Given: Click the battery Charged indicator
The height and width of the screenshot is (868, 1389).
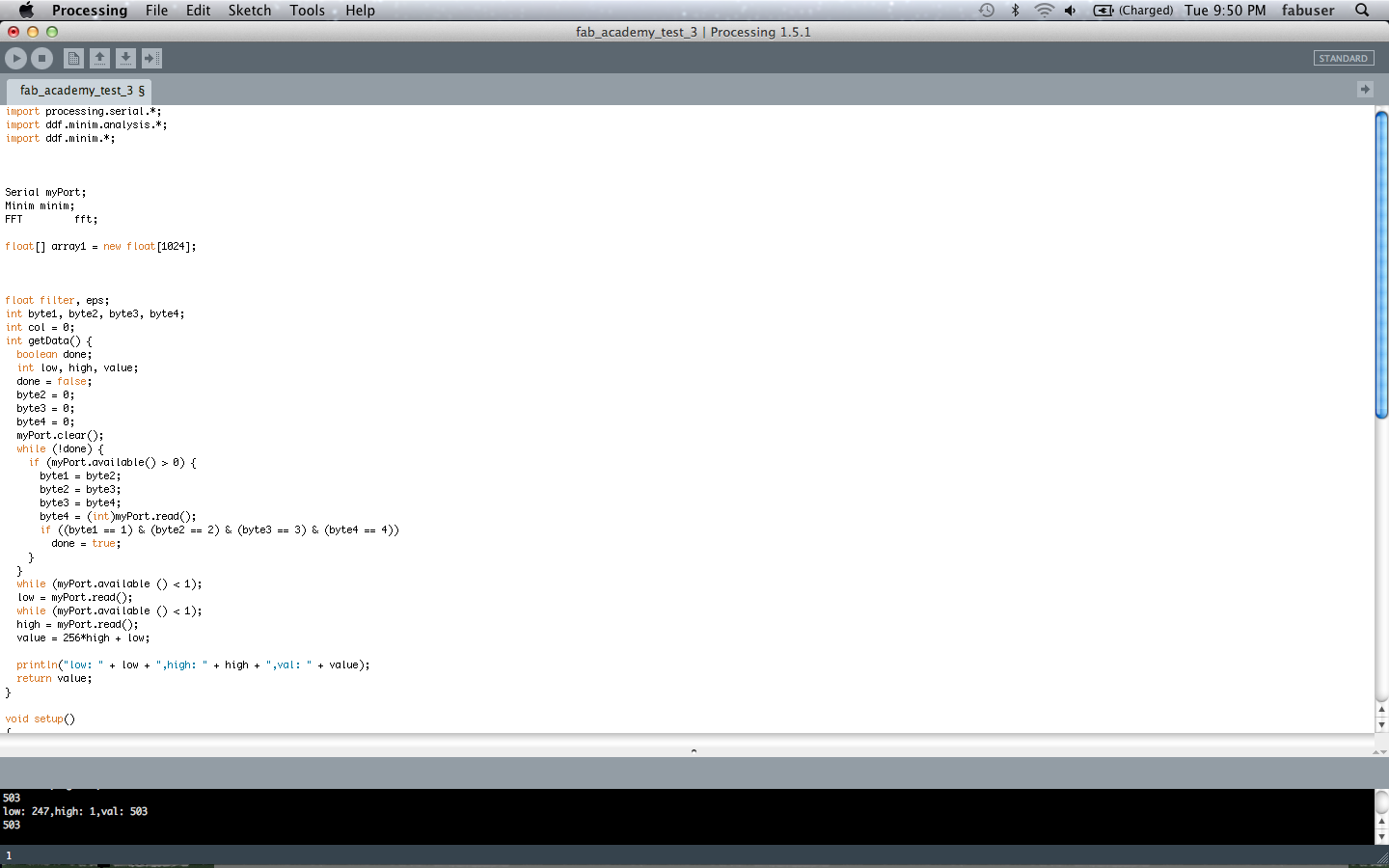Looking at the screenshot, I should tap(1133, 10).
